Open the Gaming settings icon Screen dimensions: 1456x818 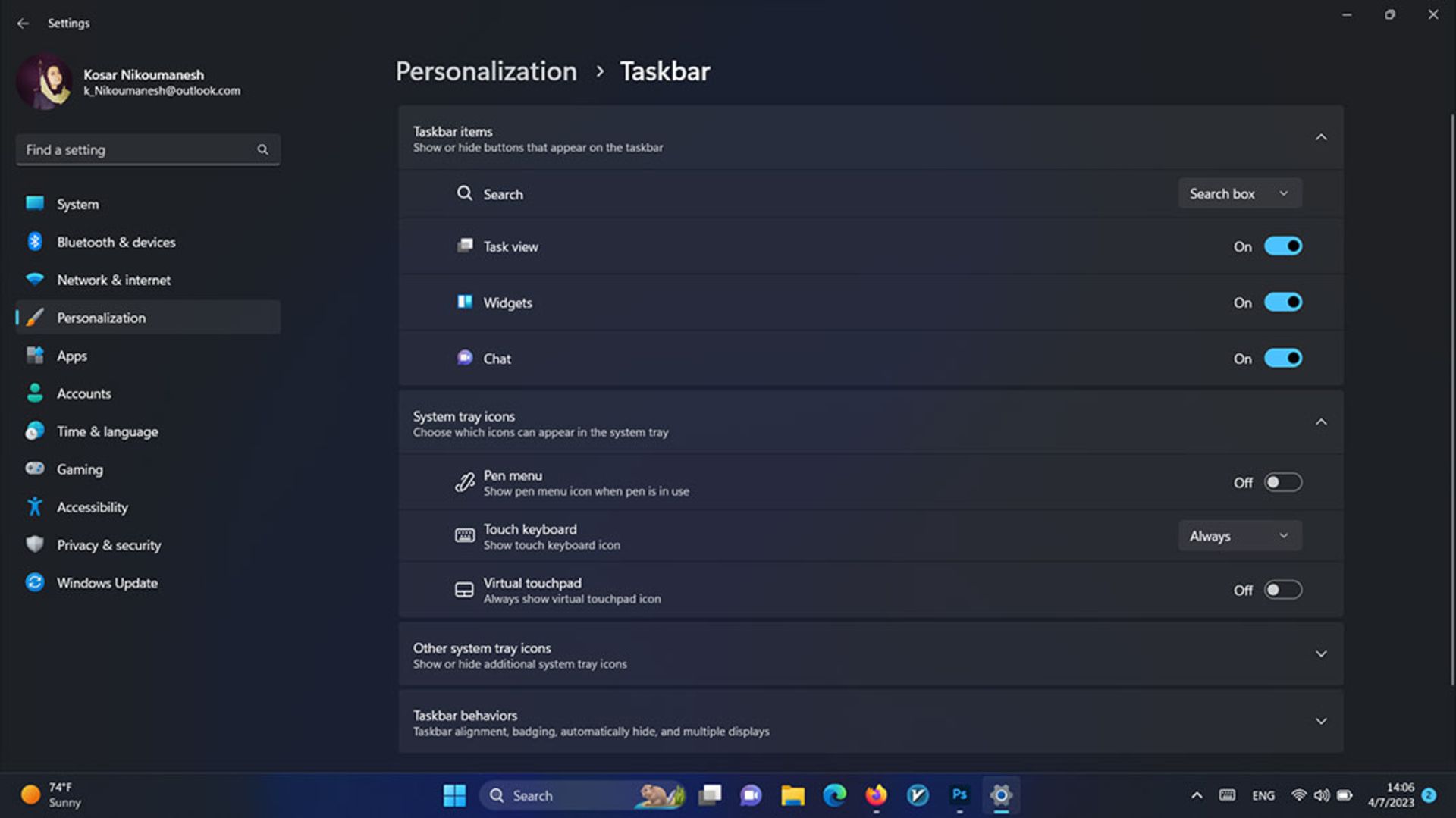pyautogui.click(x=35, y=469)
